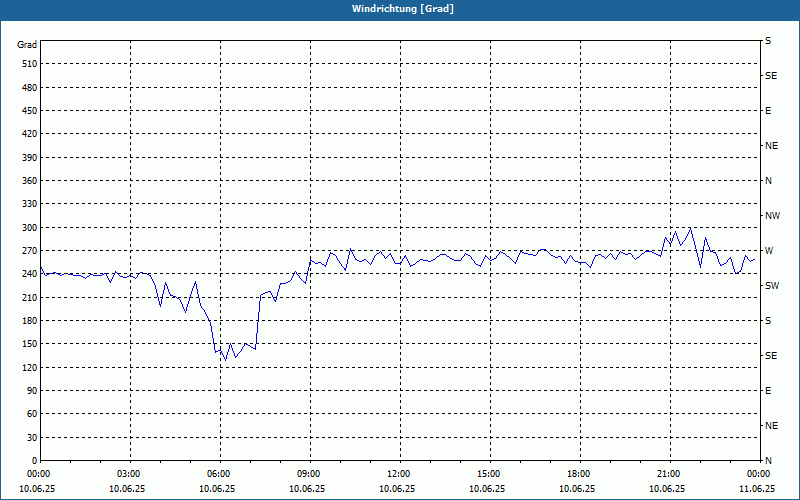Image resolution: width=800 pixels, height=500 pixels.
Task: Click the 270 degree axis label
Action: pyautogui.click(x=30, y=251)
